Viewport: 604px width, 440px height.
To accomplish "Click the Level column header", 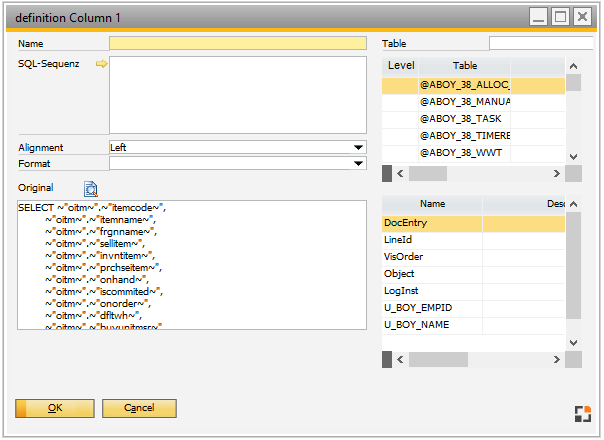I will tap(401, 65).
